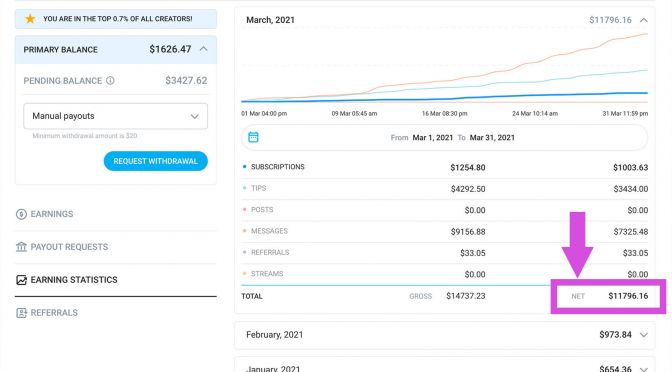Click the Earnings dollar icon

point(21,214)
